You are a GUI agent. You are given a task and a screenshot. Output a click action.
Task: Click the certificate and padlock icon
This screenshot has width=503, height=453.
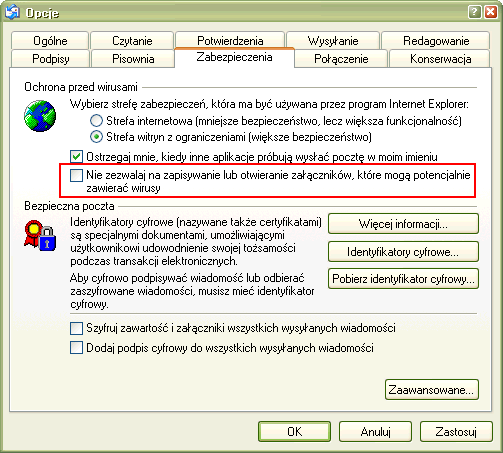40,236
